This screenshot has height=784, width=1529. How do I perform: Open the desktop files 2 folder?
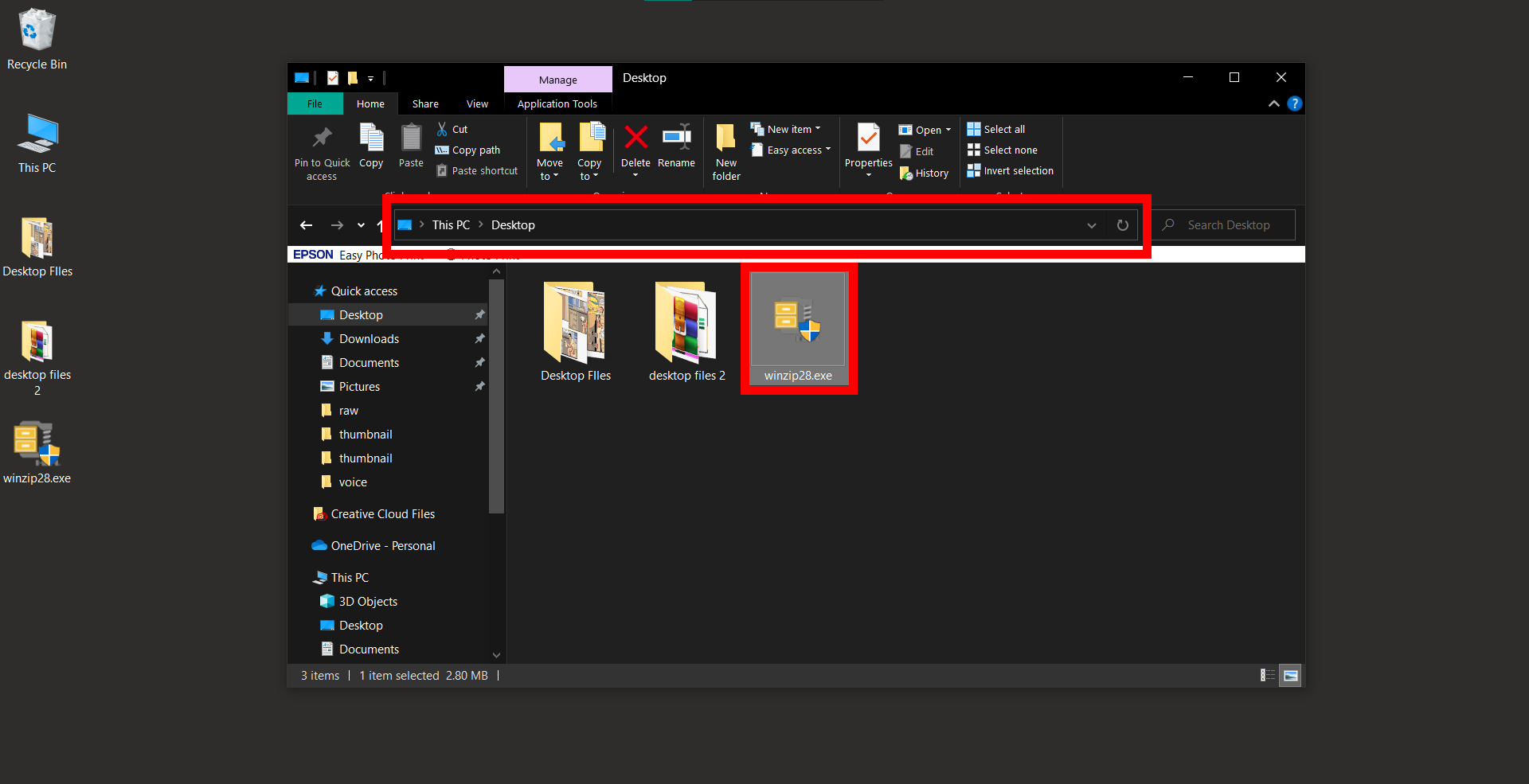686,326
